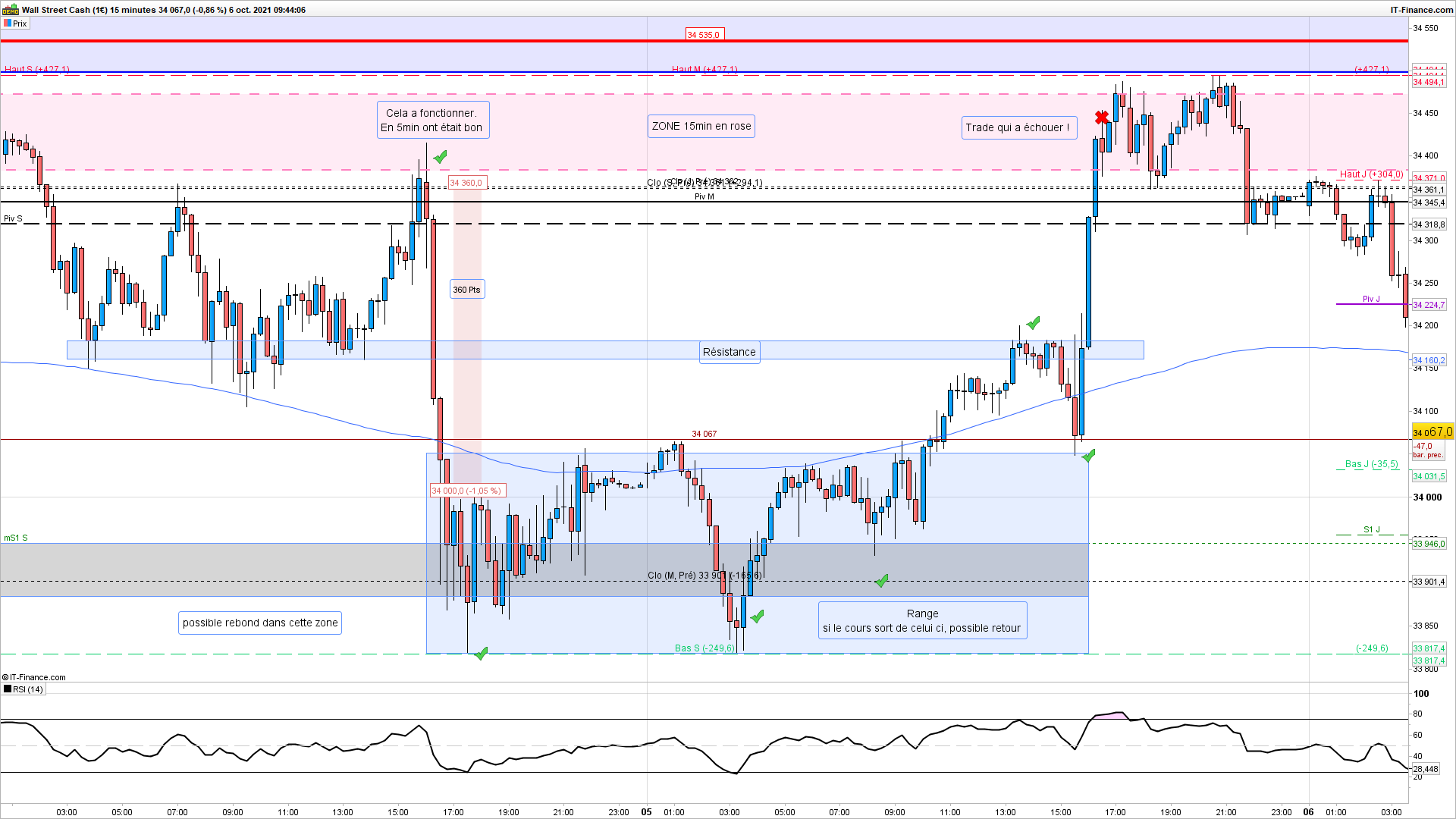Select 'possible rebond dans cette zone' annotation

pos(260,623)
